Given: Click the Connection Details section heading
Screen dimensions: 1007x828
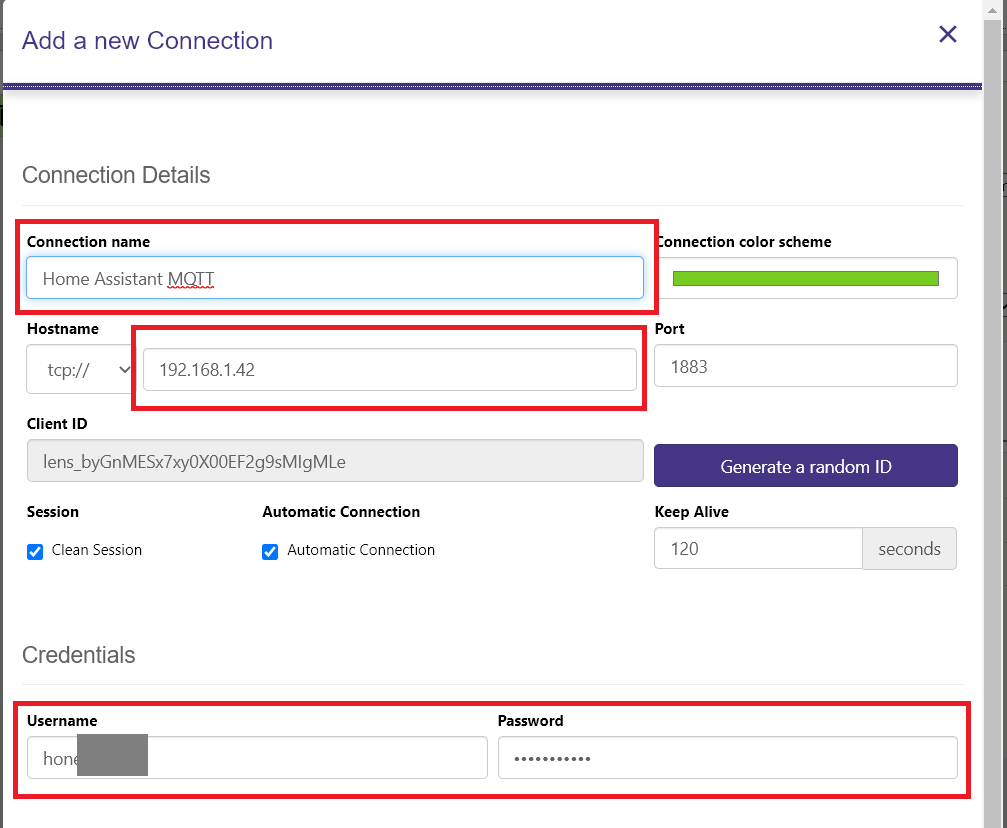Looking at the screenshot, I should point(116,175).
